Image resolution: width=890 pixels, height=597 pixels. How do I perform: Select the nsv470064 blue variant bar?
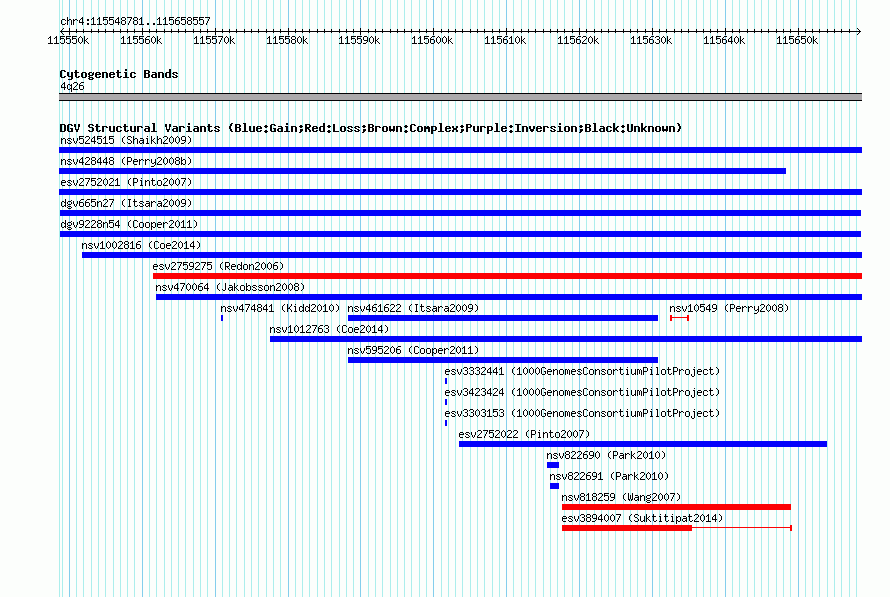tap(509, 297)
